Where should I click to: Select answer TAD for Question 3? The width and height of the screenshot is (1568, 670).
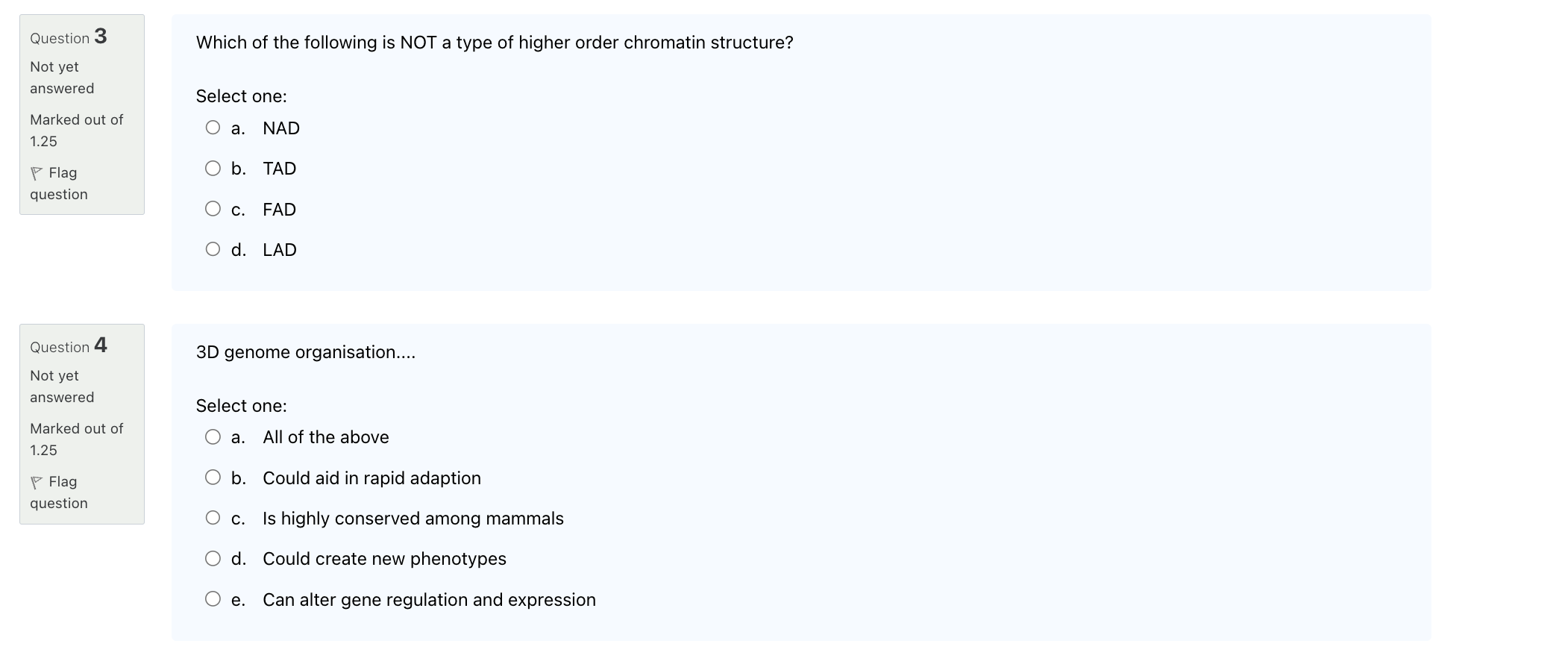point(213,167)
